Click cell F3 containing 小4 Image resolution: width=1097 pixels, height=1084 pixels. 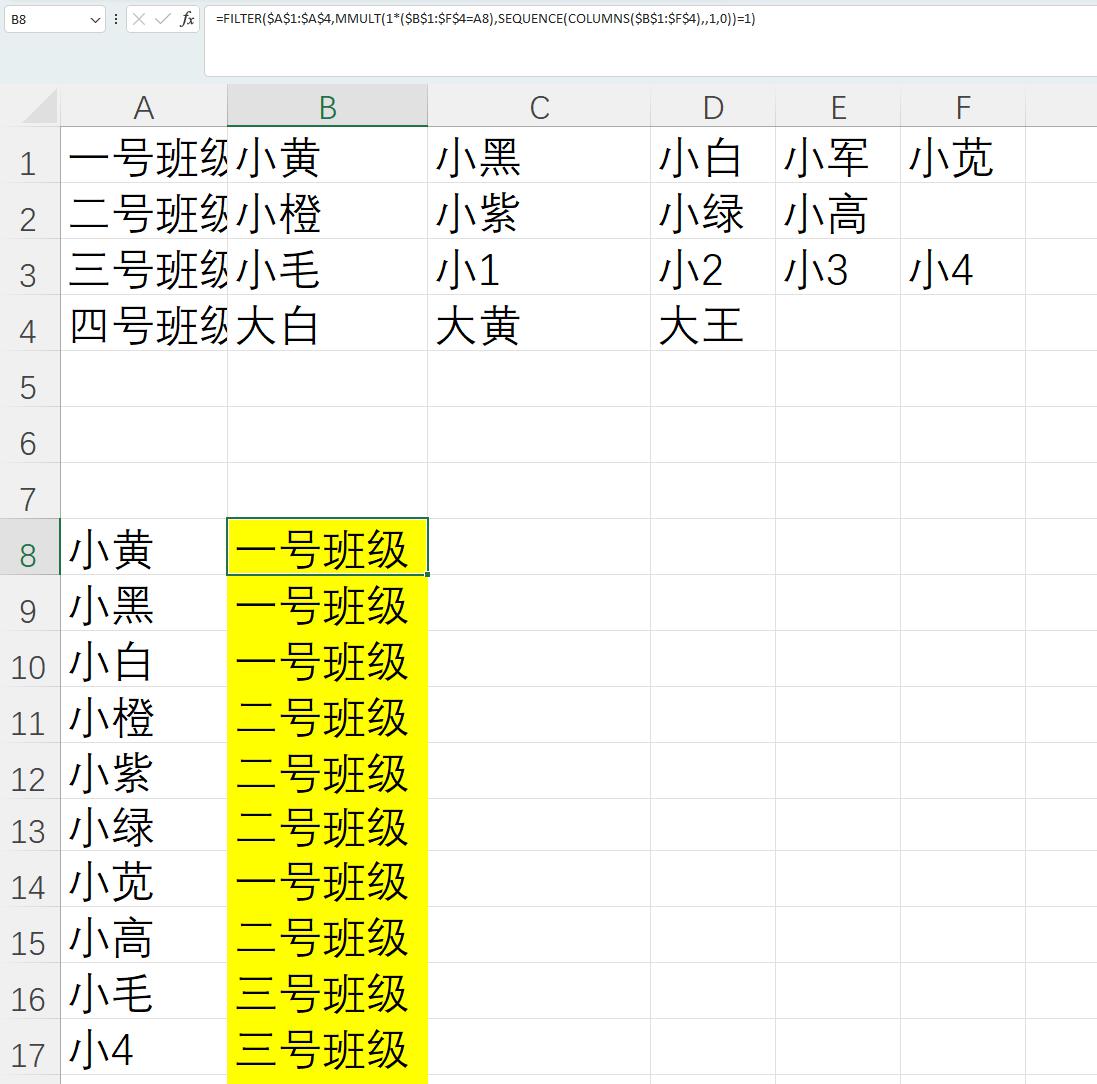(x=963, y=267)
